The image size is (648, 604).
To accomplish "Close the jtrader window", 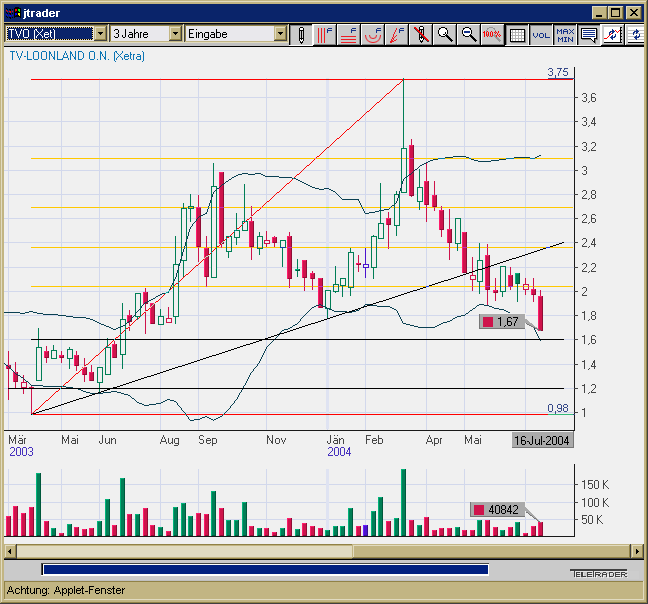I will (633, 13).
